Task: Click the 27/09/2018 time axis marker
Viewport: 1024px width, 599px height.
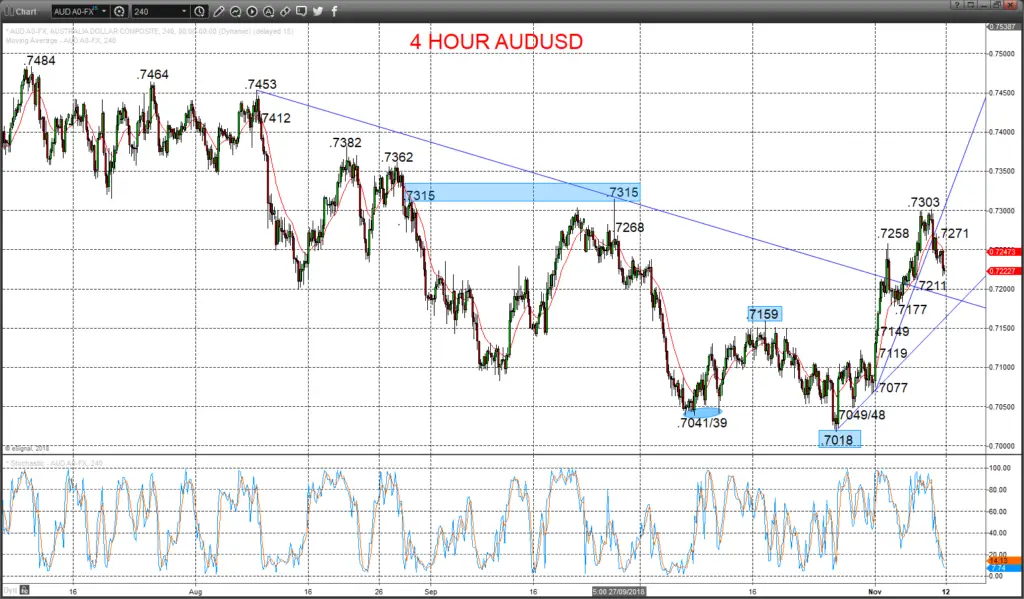Action: (x=618, y=591)
